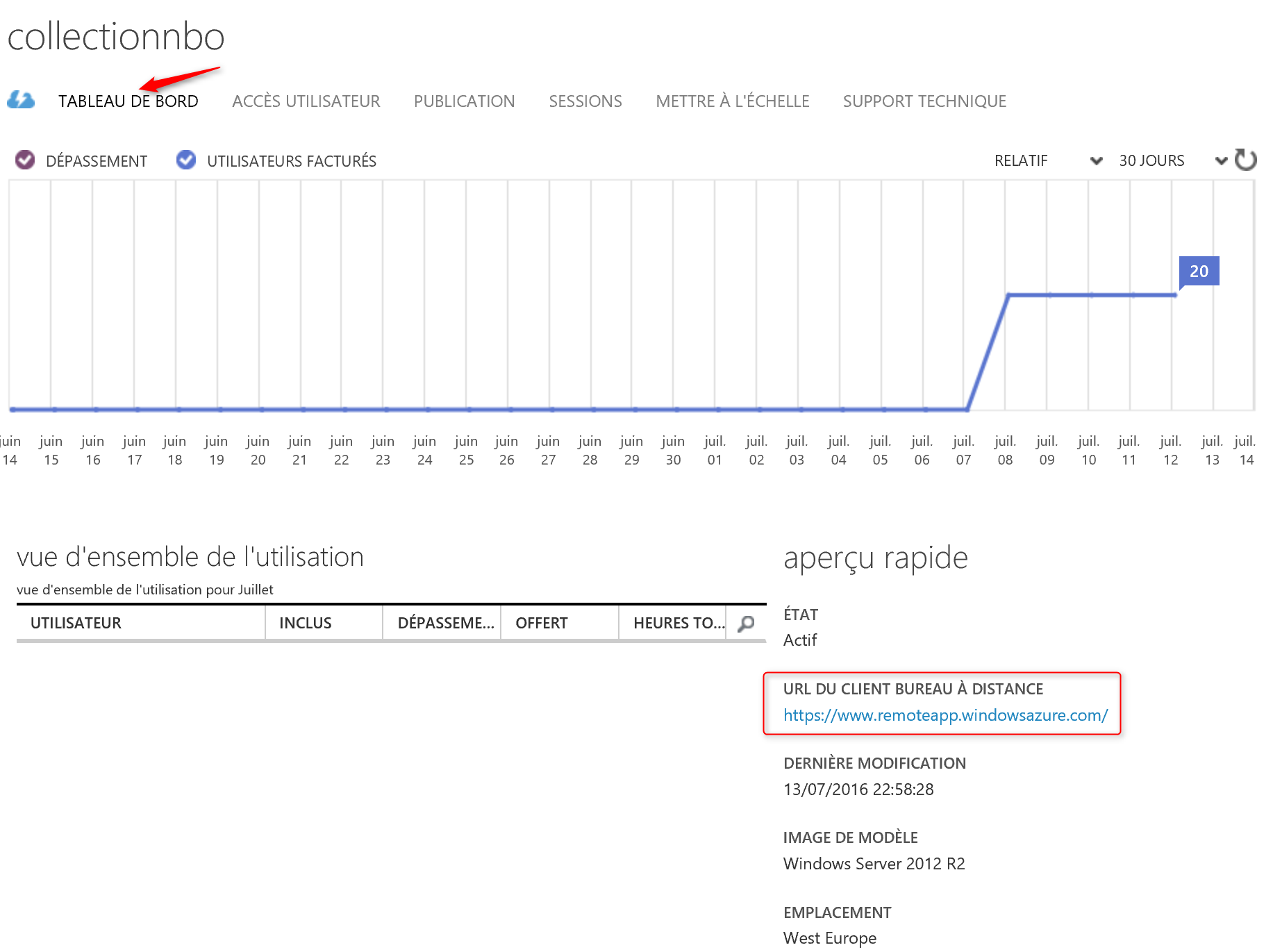The height and width of the screenshot is (952, 1273).
Task: Switch to the SUPPORT TECHNIQUE tab
Action: click(924, 101)
